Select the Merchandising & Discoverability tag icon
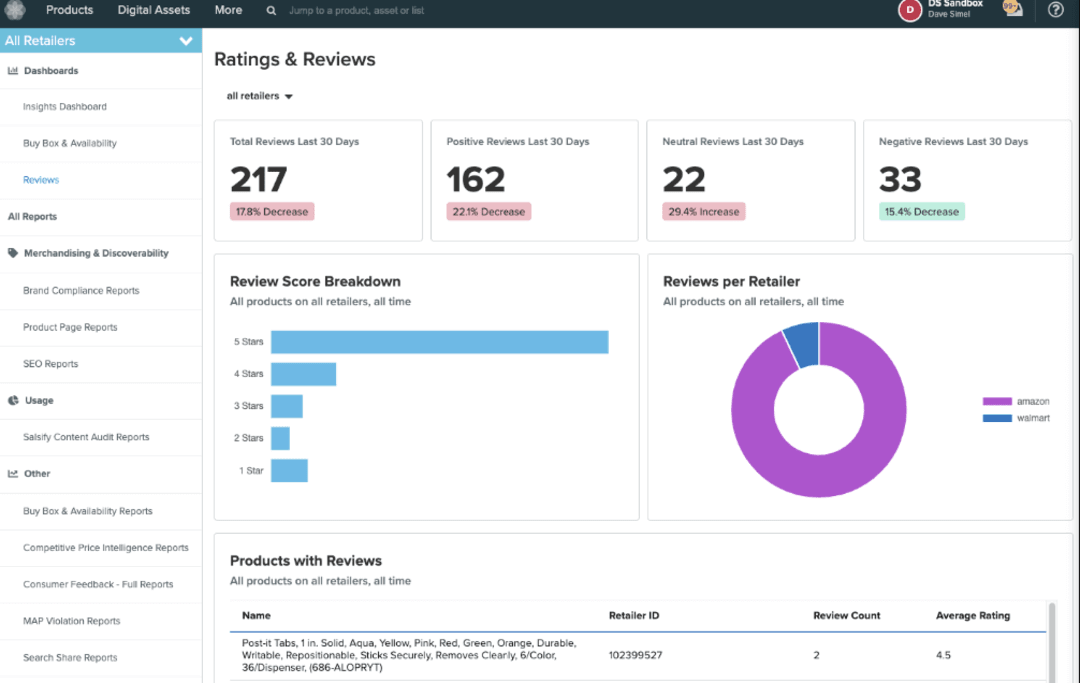Screen dimensions: 1080x683 click(12, 253)
